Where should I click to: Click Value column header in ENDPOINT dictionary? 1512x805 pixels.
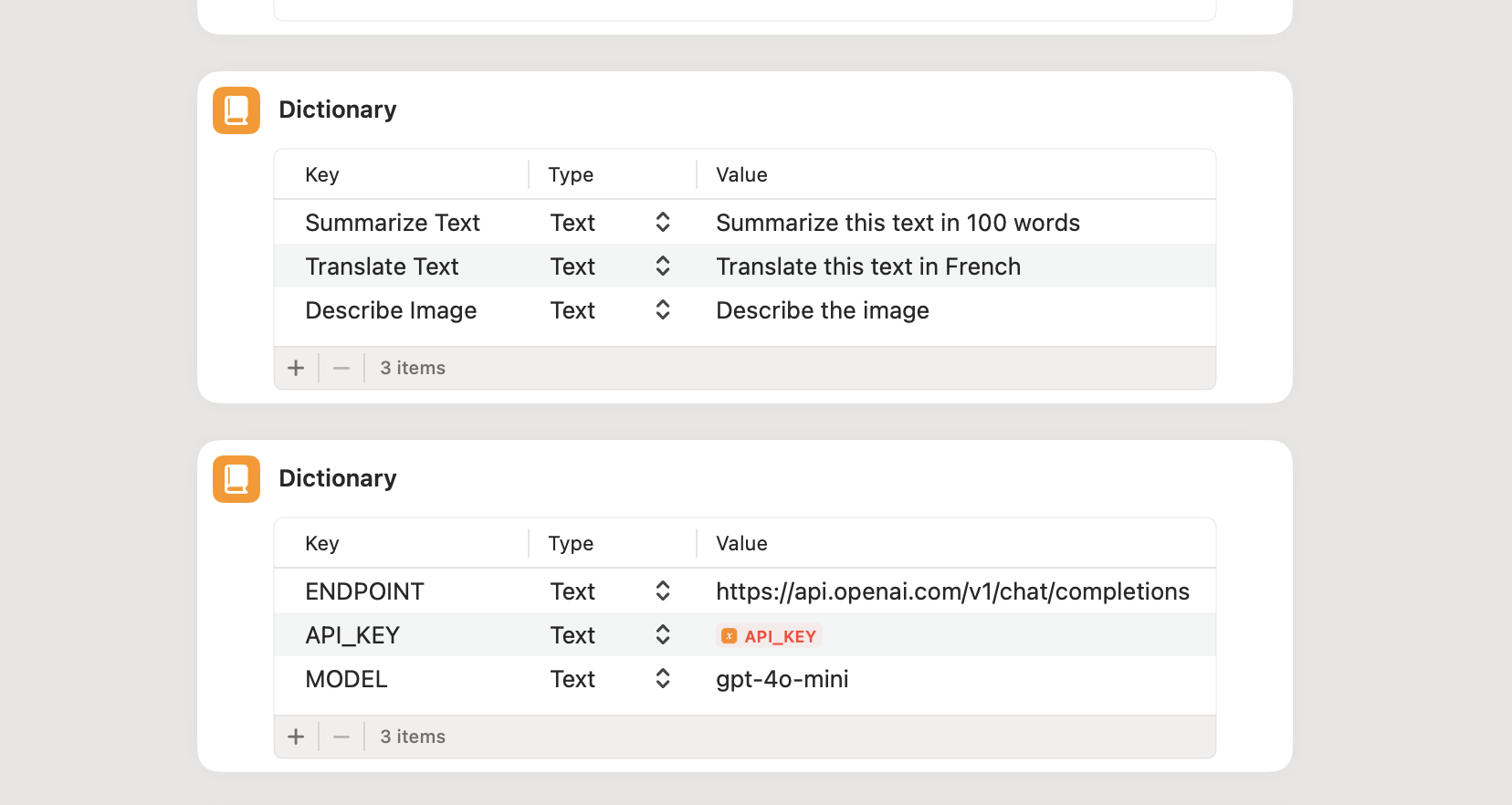741,543
